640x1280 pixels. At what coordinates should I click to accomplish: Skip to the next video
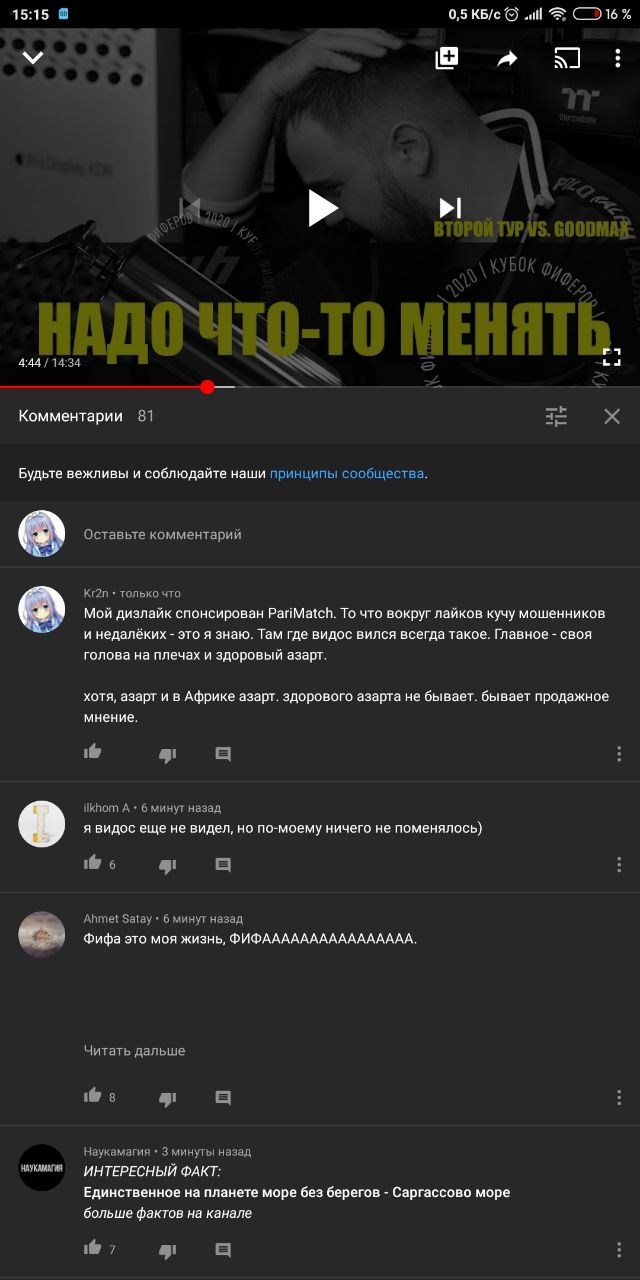click(x=450, y=208)
